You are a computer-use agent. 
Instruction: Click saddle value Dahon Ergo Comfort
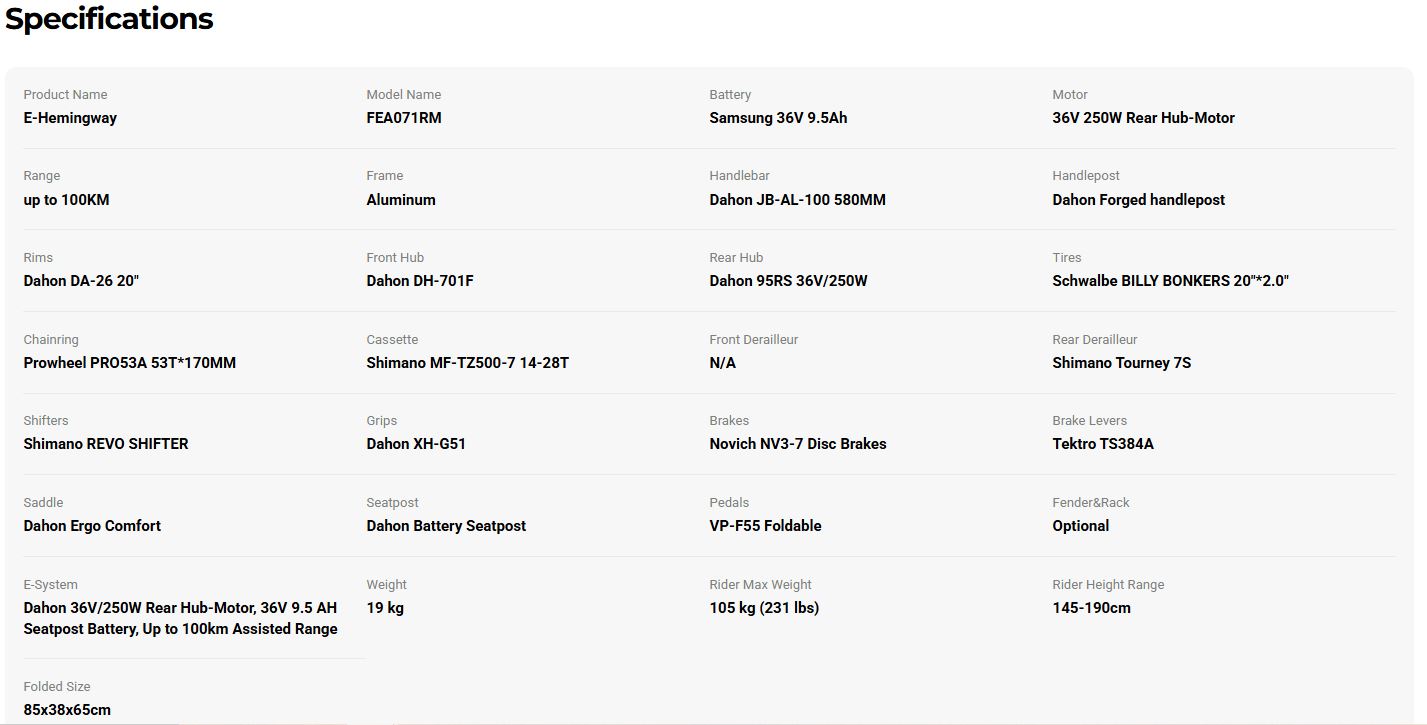(92, 526)
